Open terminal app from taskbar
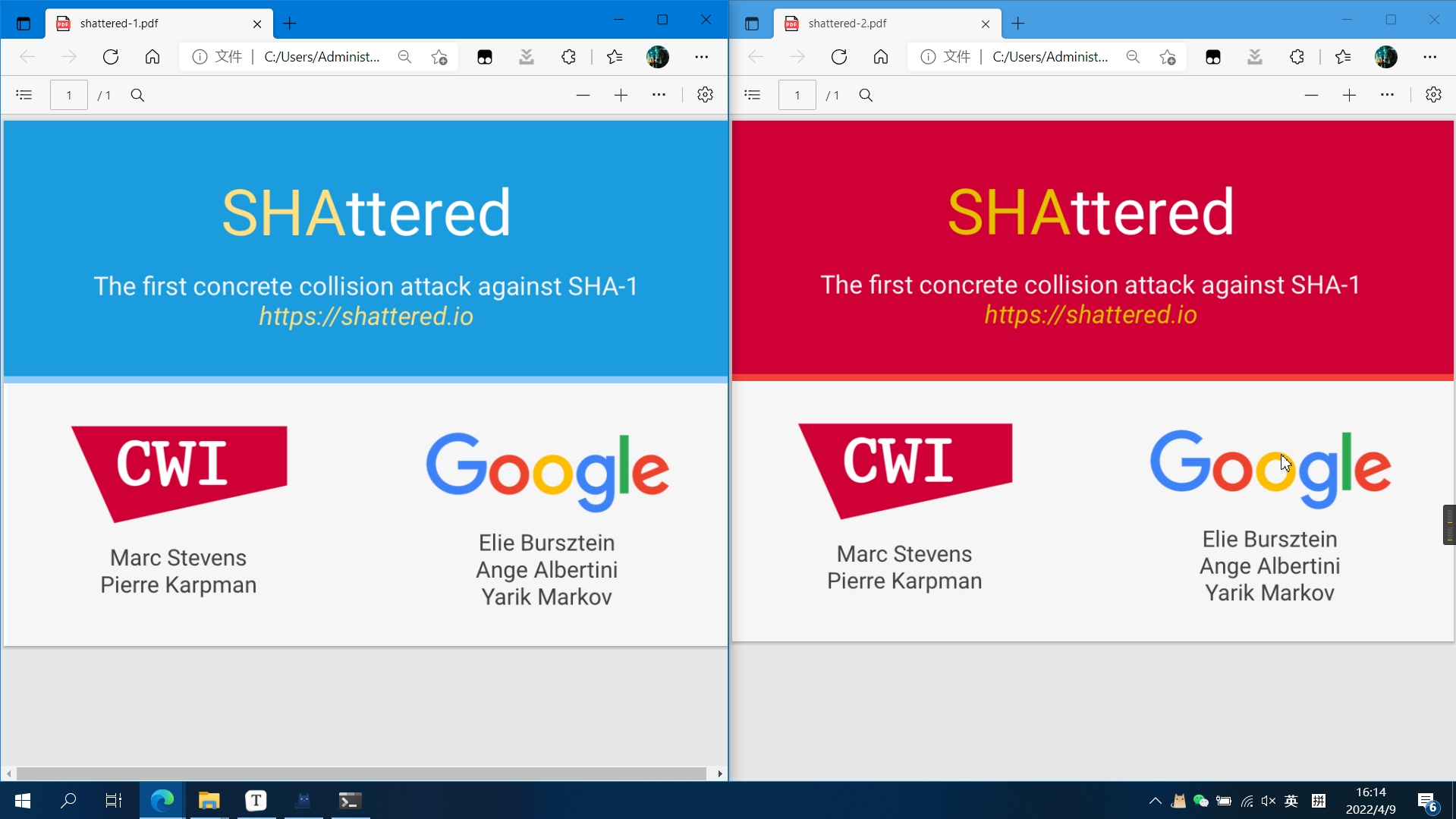This screenshot has height=819, width=1456. coord(350,801)
